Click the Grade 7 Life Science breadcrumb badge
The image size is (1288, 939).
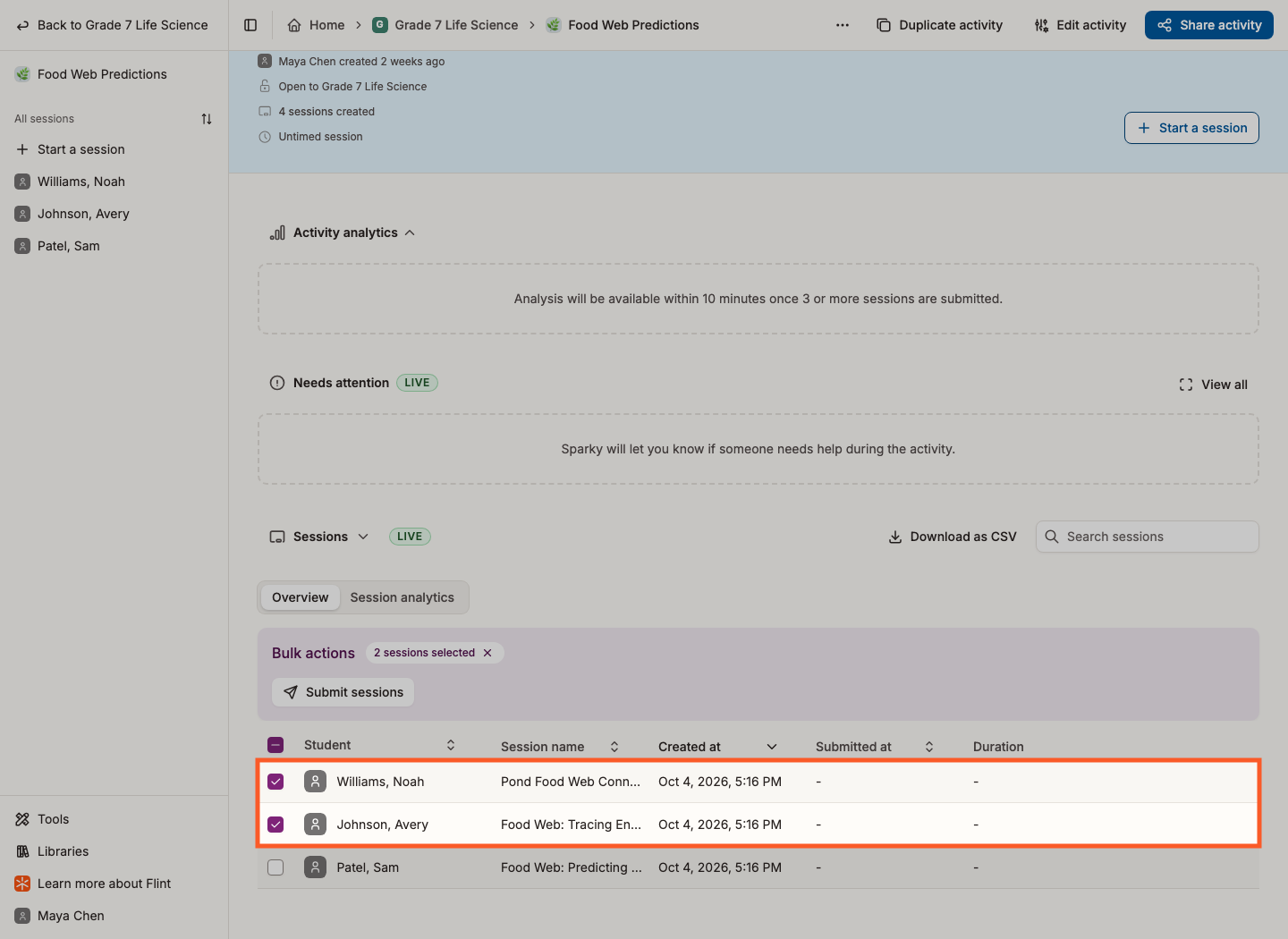point(380,25)
